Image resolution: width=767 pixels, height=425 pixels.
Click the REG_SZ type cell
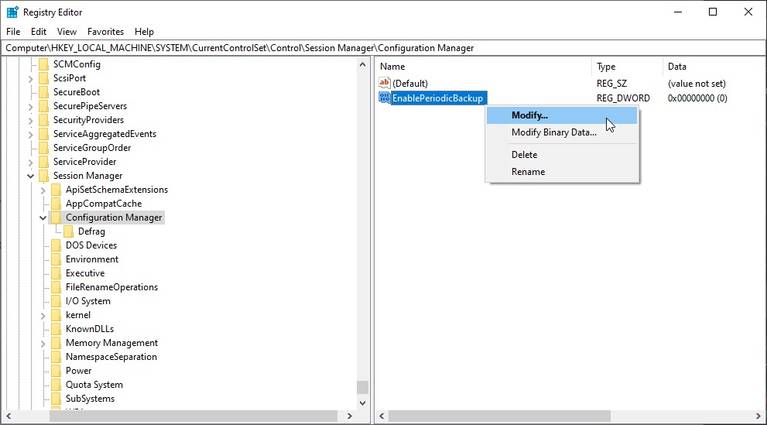611,84
